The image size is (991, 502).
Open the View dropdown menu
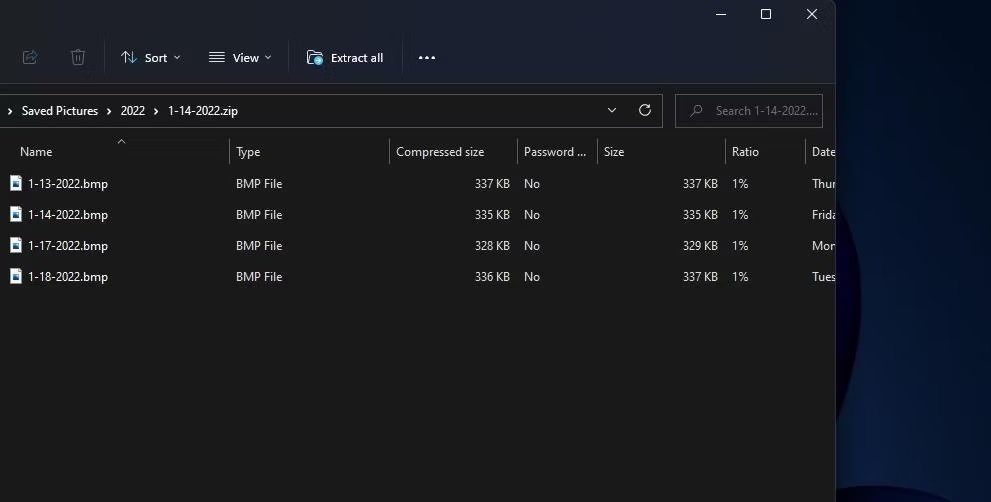pos(240,58)
